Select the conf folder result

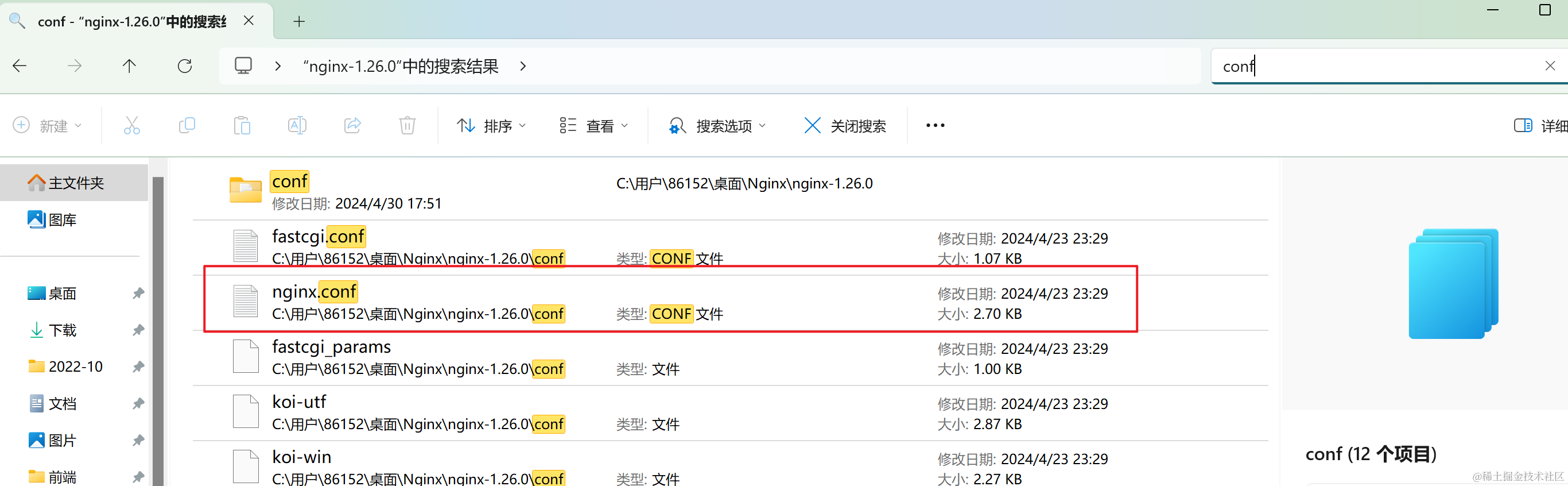coord(731,191)
